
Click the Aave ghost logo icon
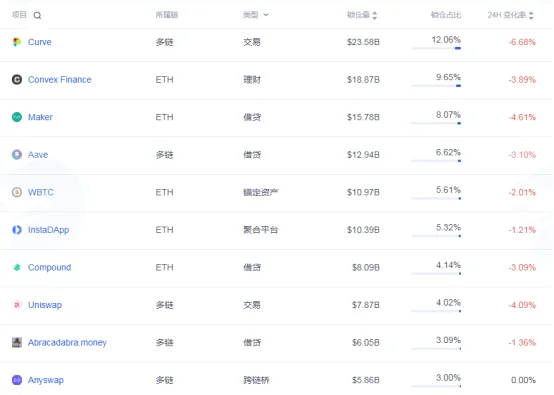(17, 155)
